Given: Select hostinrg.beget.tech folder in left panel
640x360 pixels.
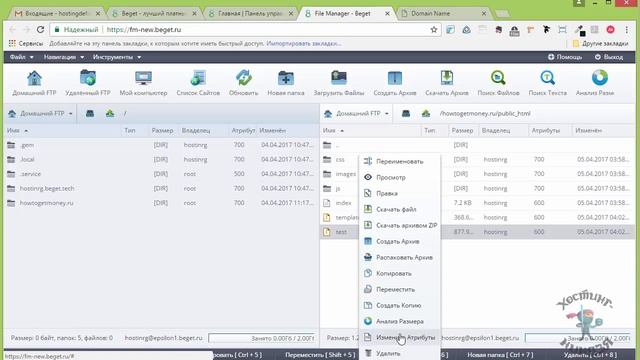Looking at the screenshot, I should [161, 189].
